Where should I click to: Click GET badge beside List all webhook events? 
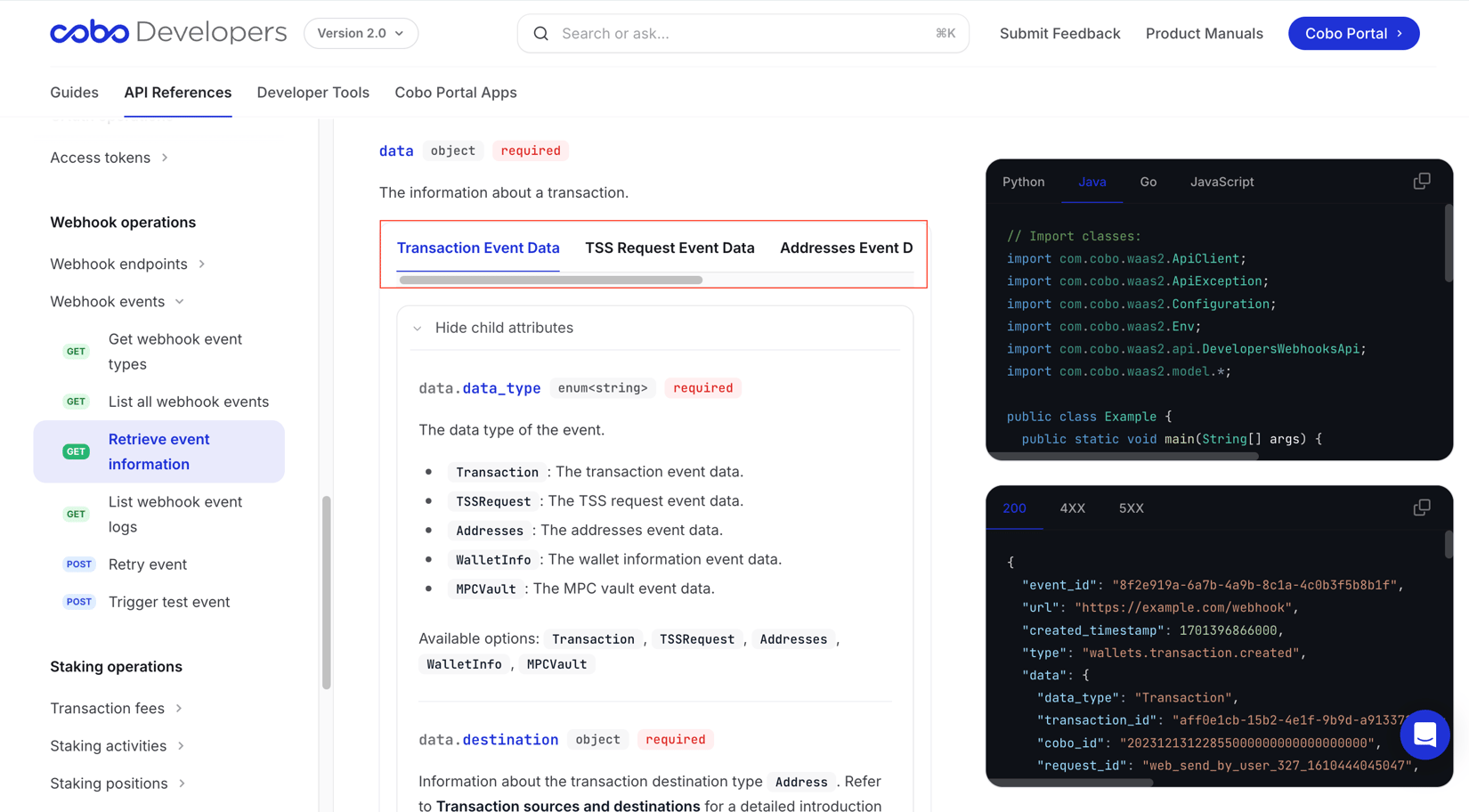tap(77, 402)
